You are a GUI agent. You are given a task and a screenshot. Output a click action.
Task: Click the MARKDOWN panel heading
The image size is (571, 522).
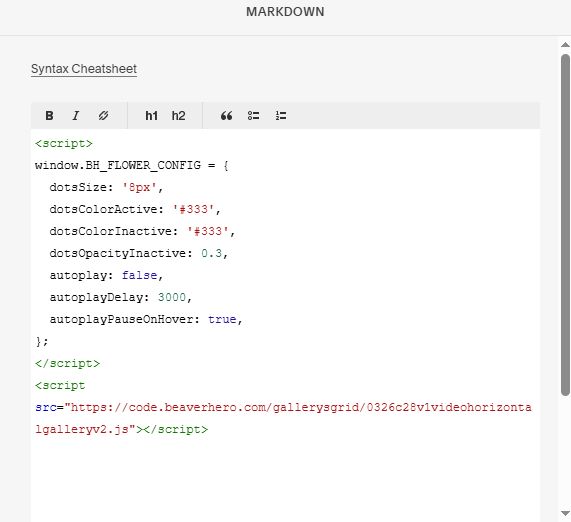(x=285, y=12)
